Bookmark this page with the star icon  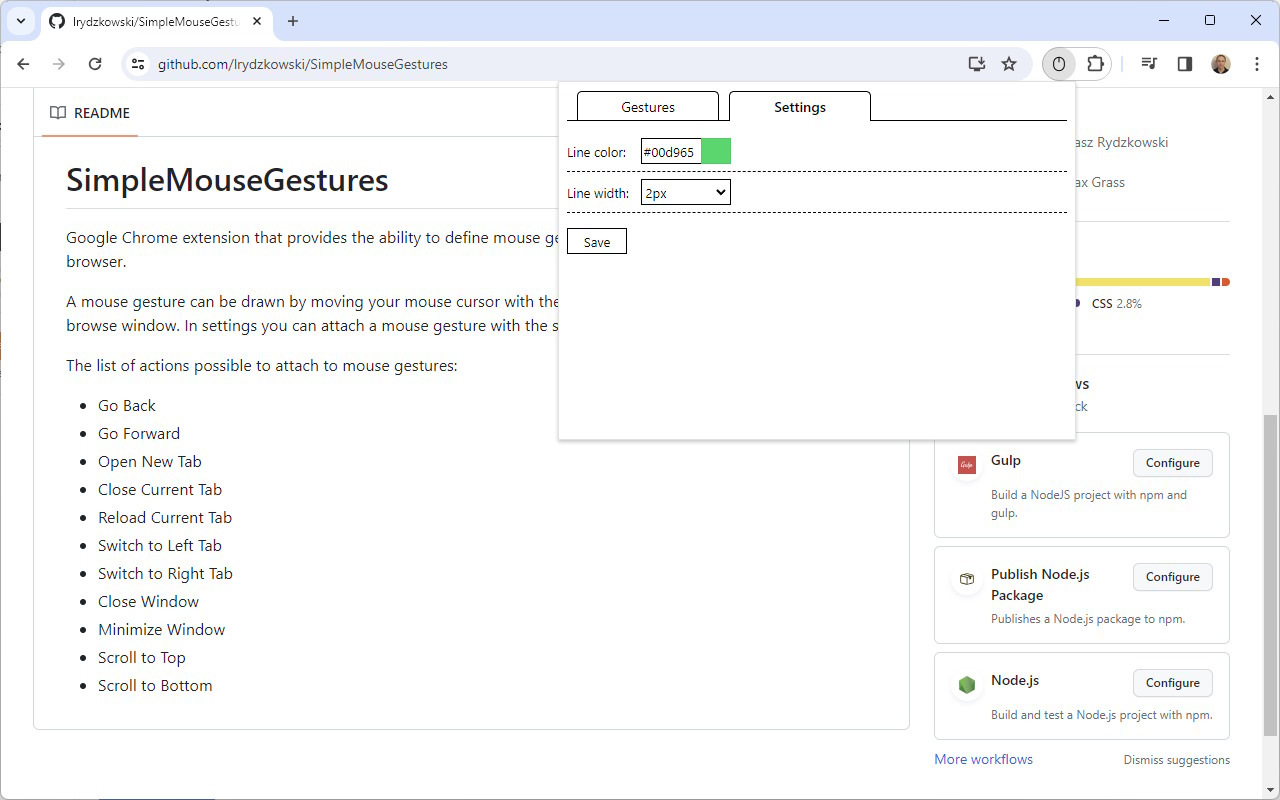1009,64
